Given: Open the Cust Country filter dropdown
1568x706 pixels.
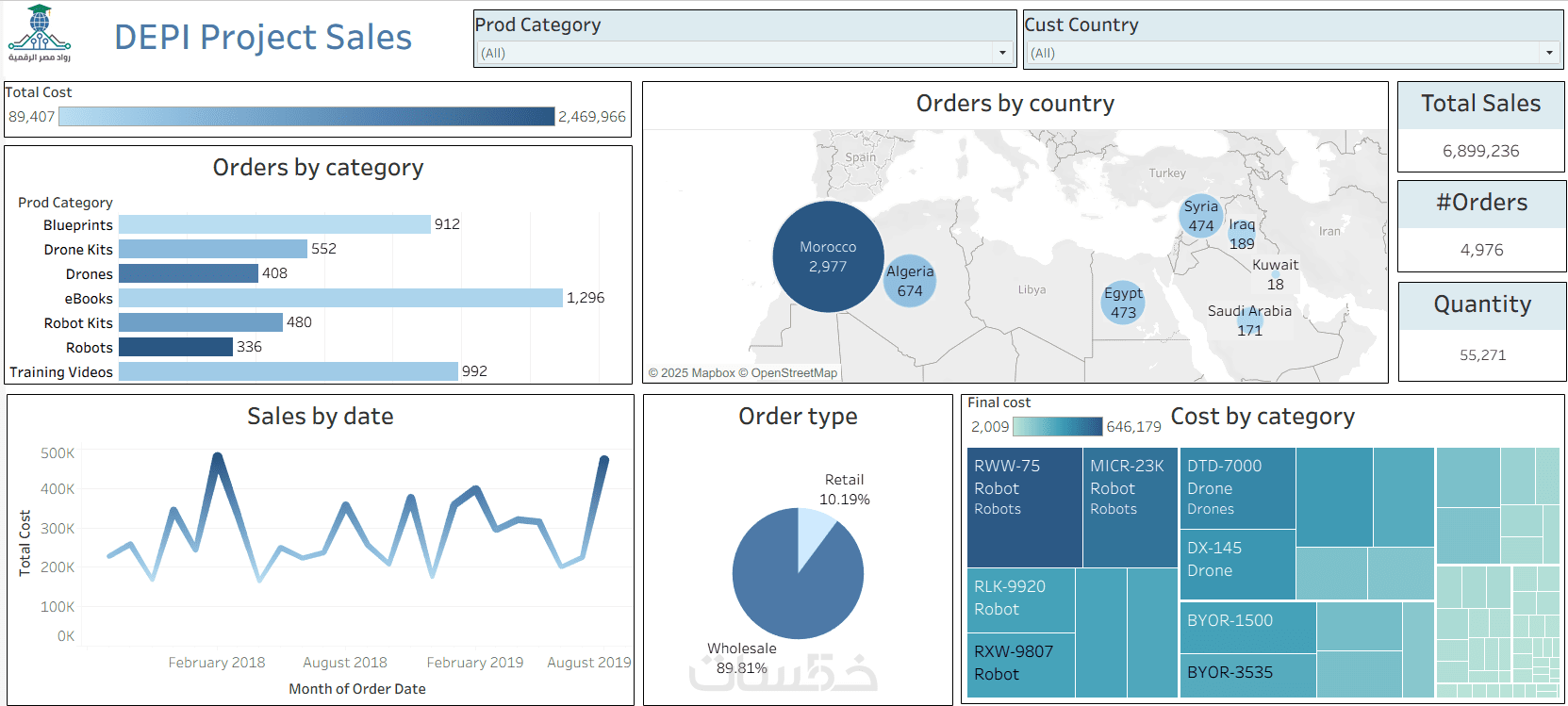Looking at the screenshot, I should tap(1293, 53).
